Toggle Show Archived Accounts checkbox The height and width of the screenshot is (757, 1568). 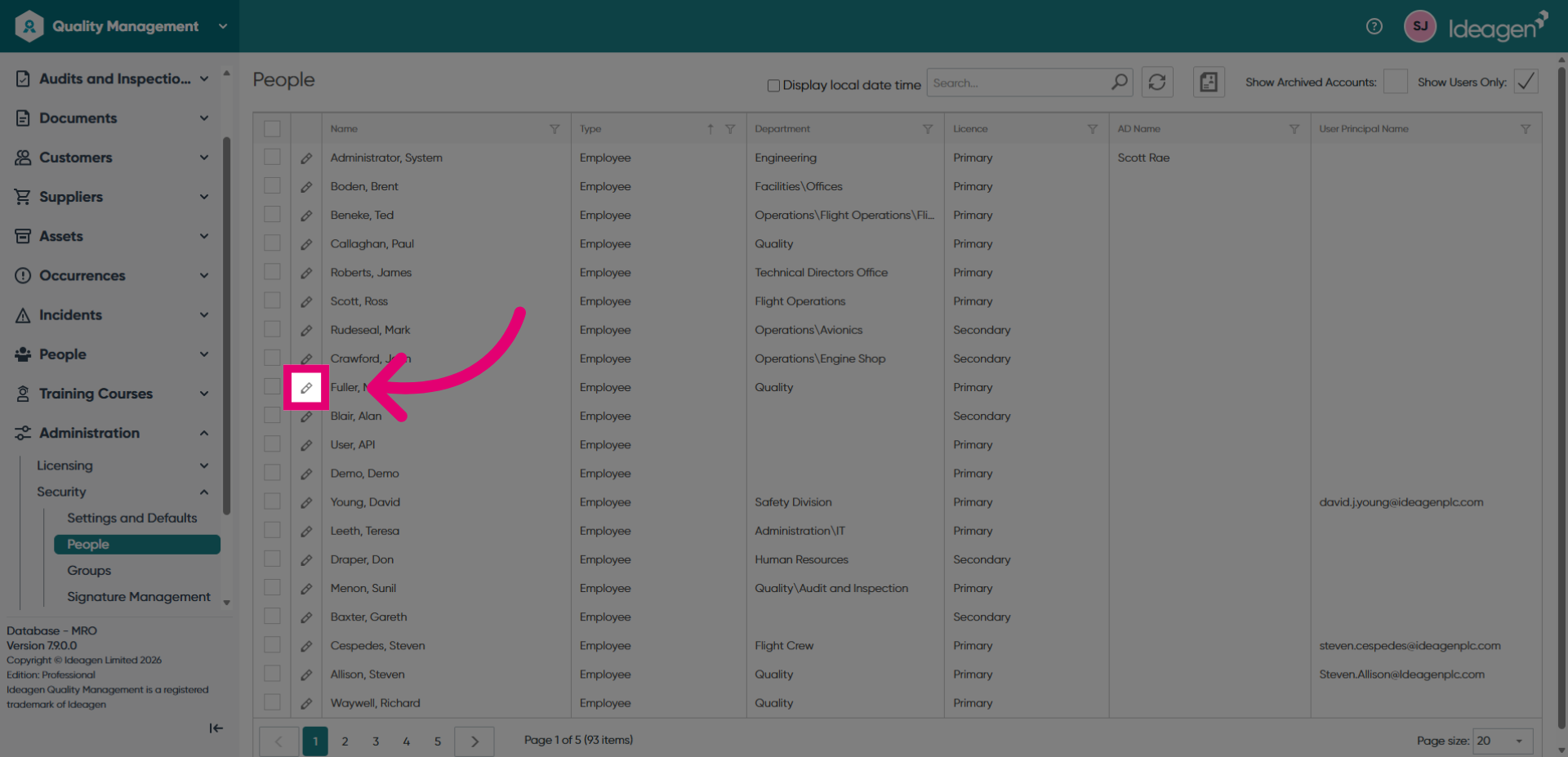coord(1396,82)
